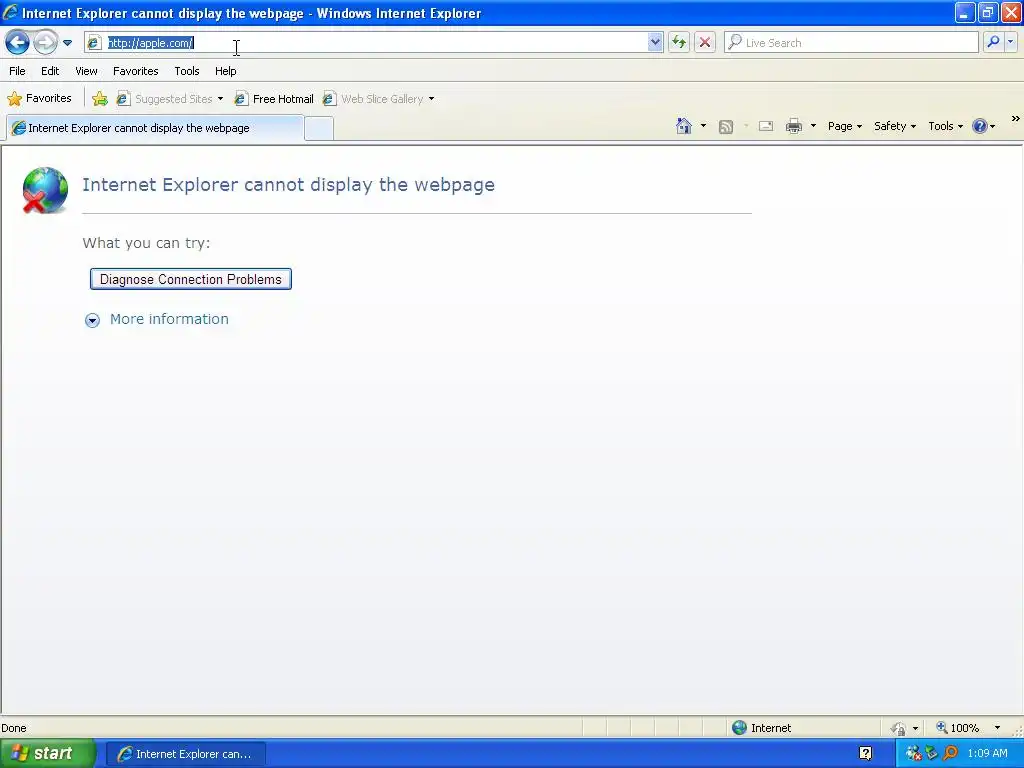This screenshot has width=1024, height=768.
Task: Show more command bar items chevron
Action: click(x=1016, y=119)
